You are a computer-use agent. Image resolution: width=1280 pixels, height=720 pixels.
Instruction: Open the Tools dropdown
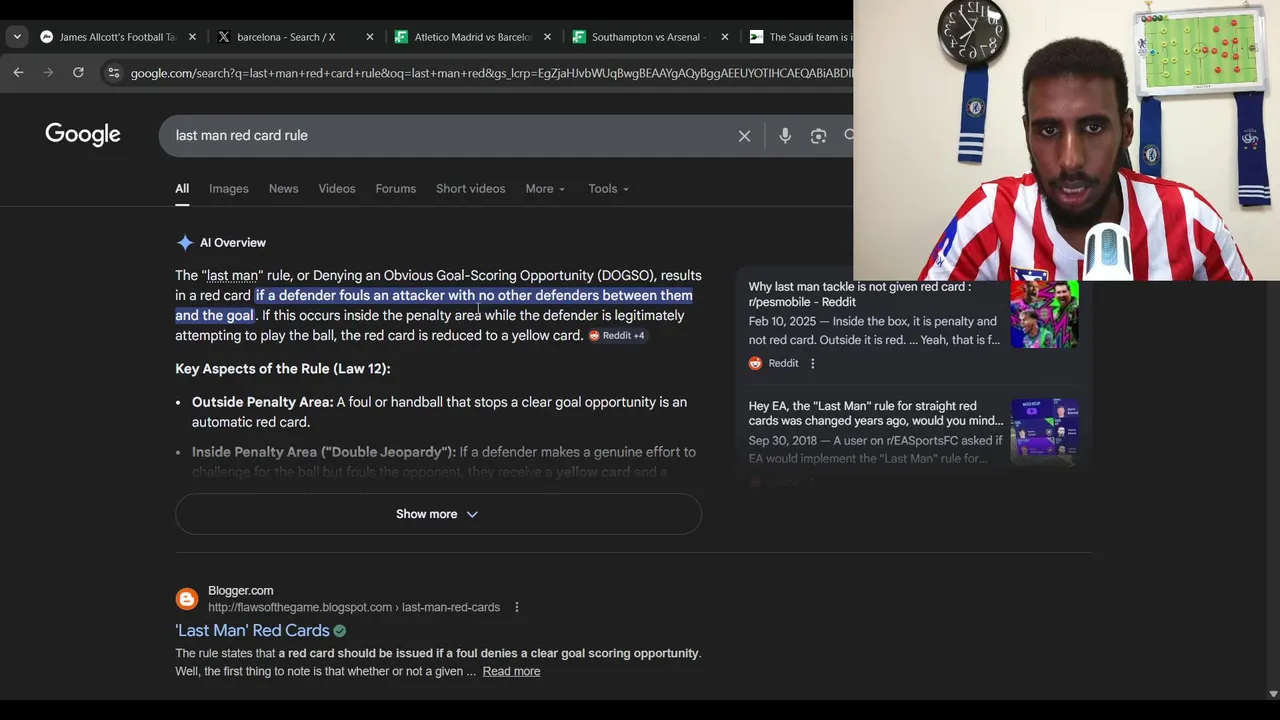pyautogui.click(x=608, y=188)
